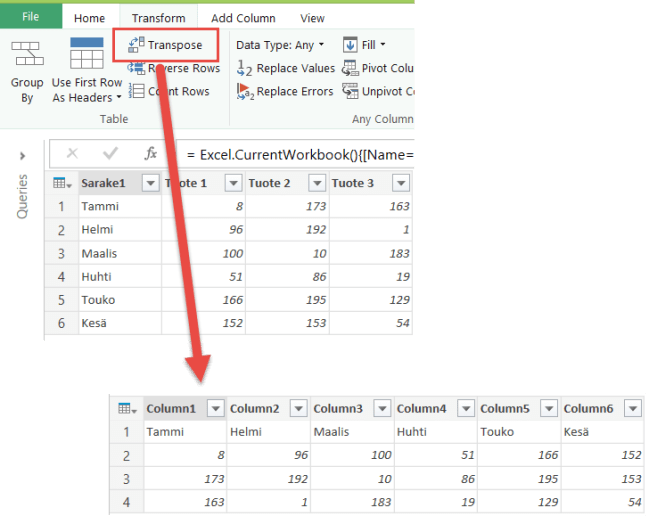Screen dimensions: 649x516
Task: Cancel formula edit with the X icon
Action: (x=72, y=154)
